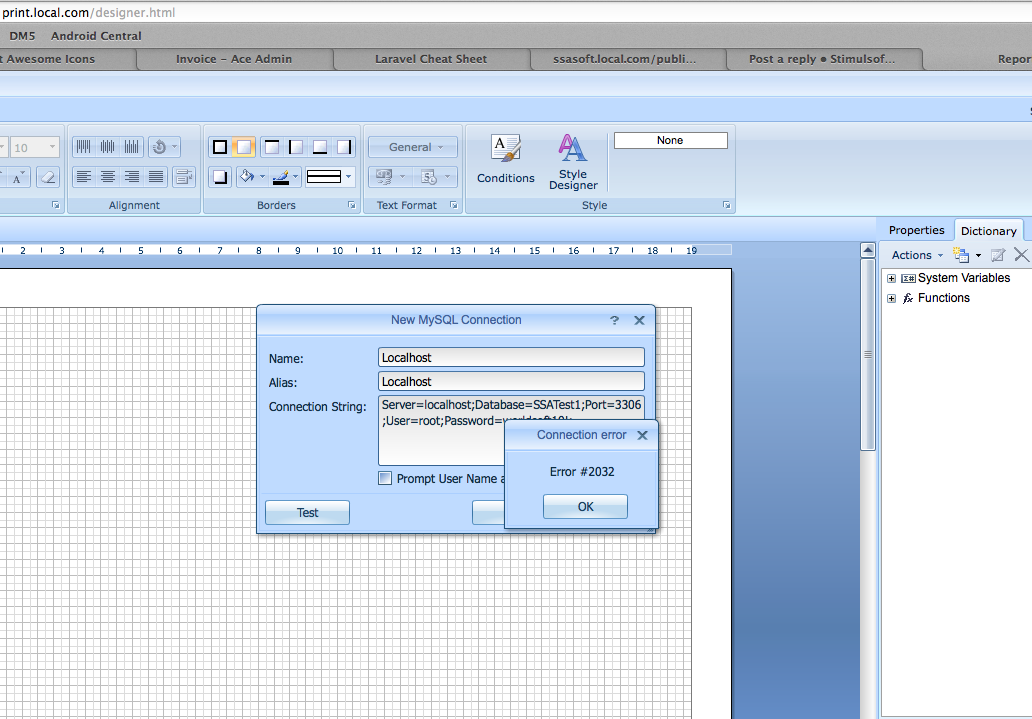
Task: Open the Android Central bookmark
Action: (x=96, y=36)
